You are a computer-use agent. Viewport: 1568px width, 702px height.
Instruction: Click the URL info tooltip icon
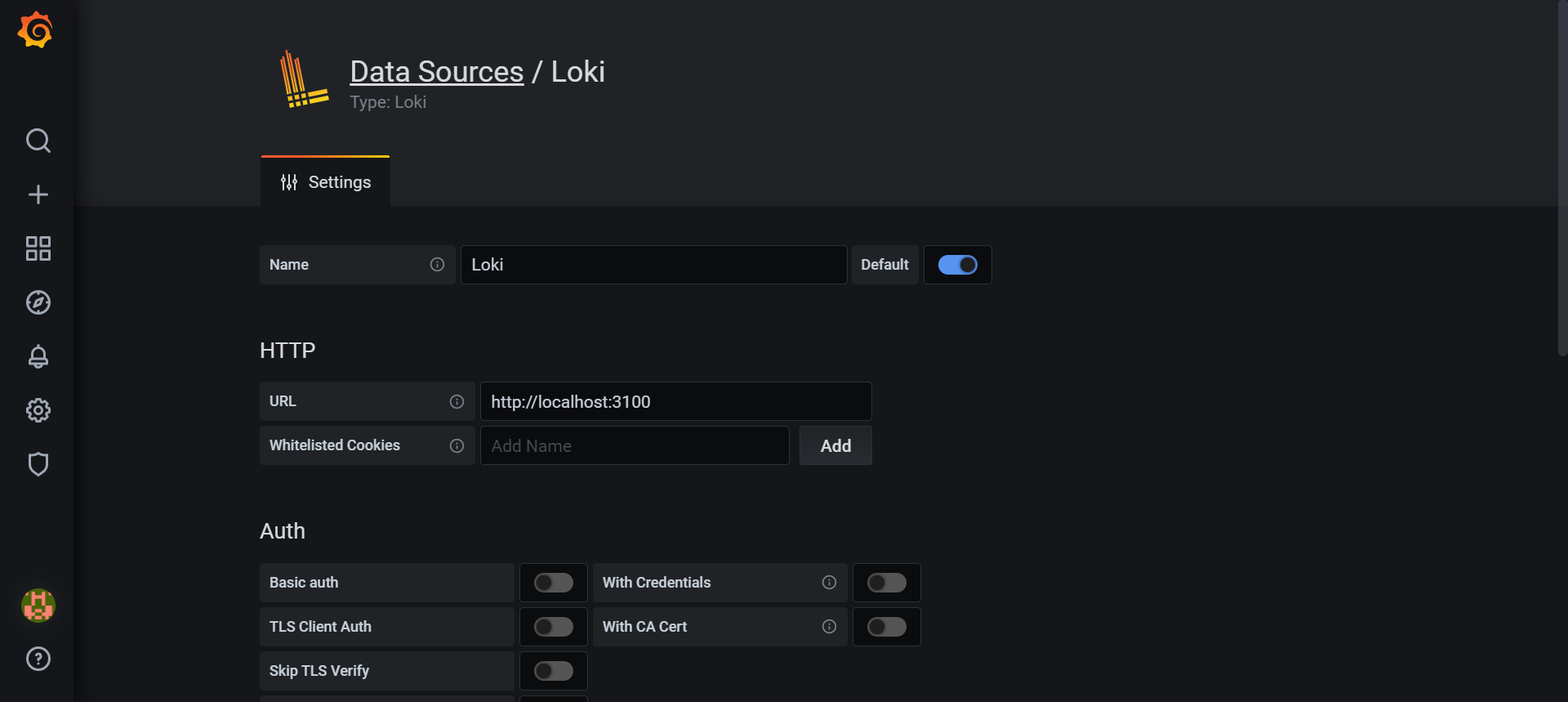coord(457,401)
